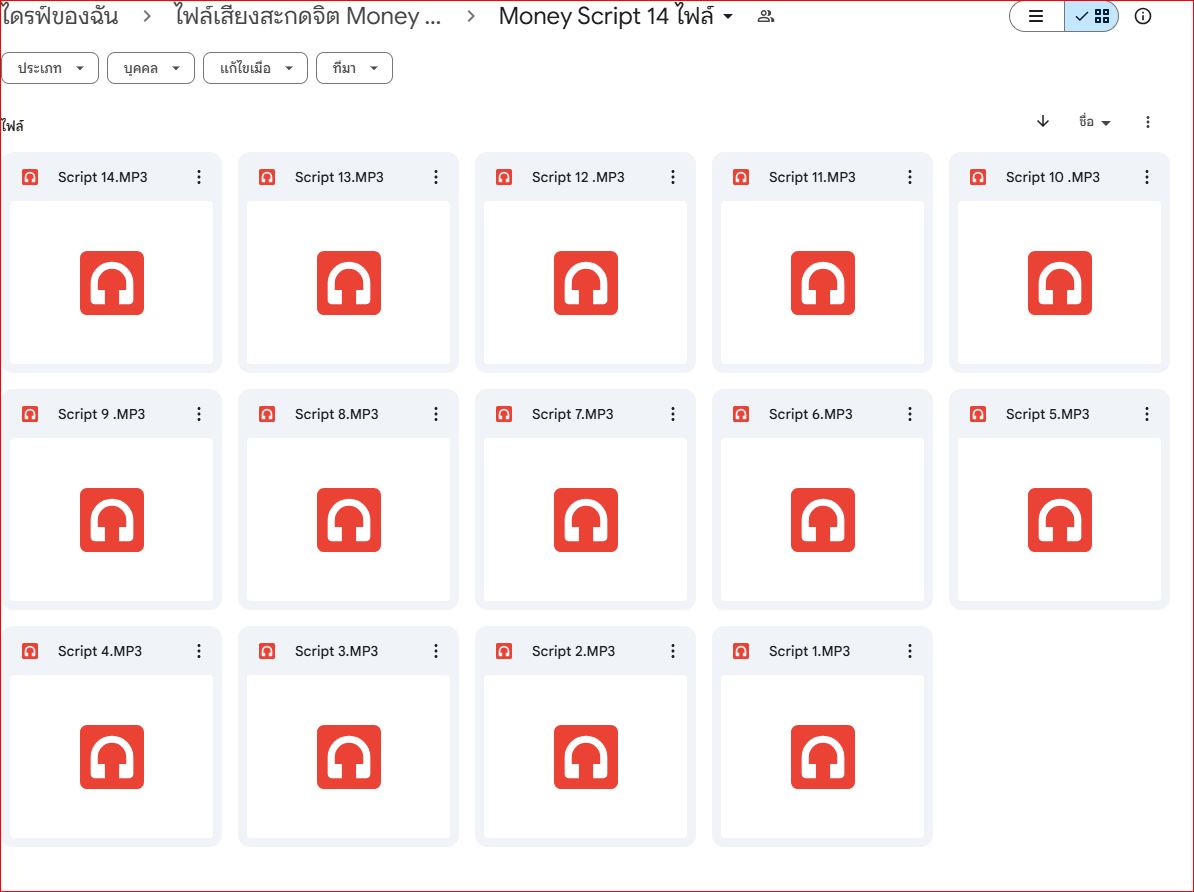Click audio icon beside Script 1.MP3 title
The image size is (1194, 892).
click(740, 651)
